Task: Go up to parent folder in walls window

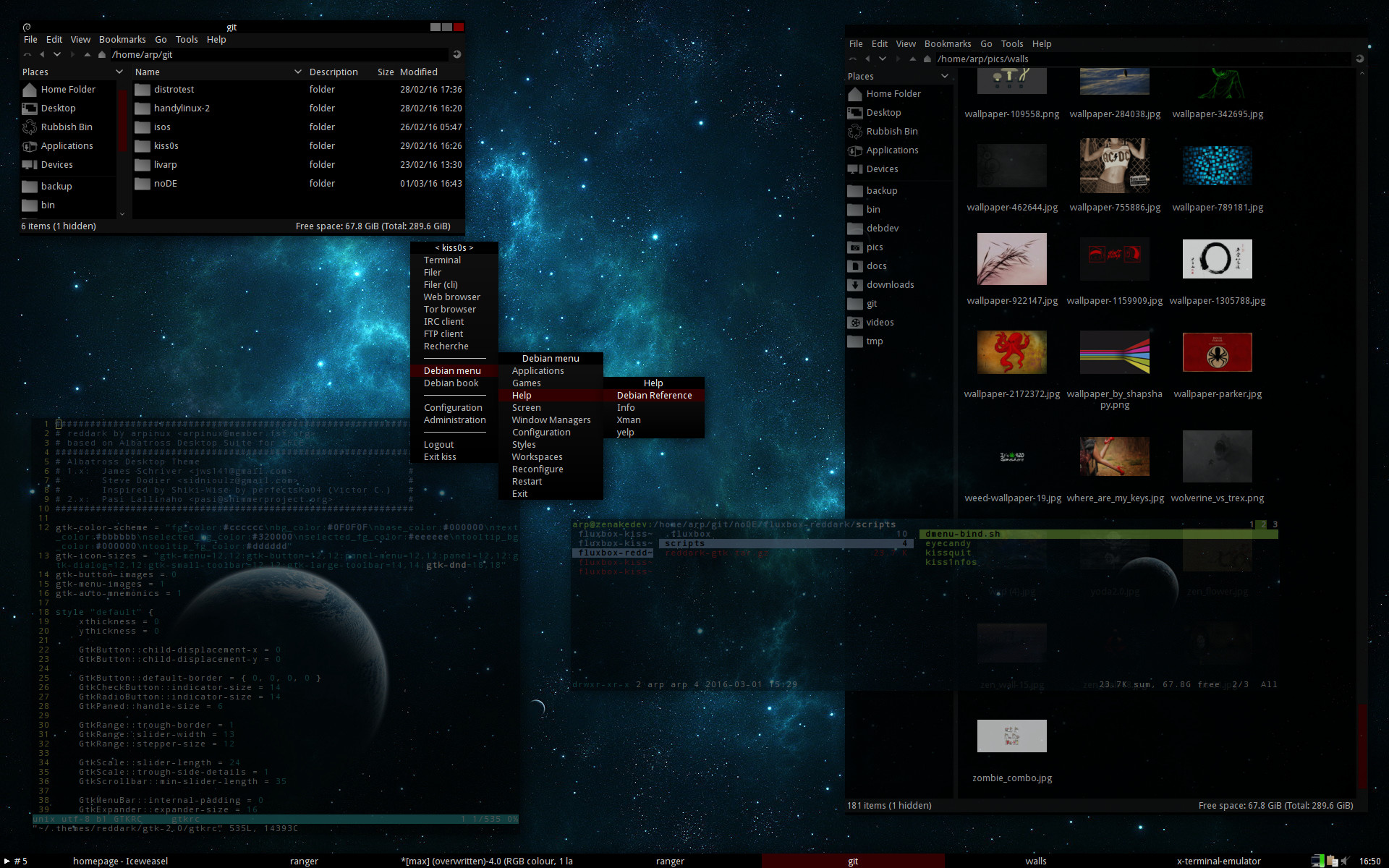Action: (913, 59)
